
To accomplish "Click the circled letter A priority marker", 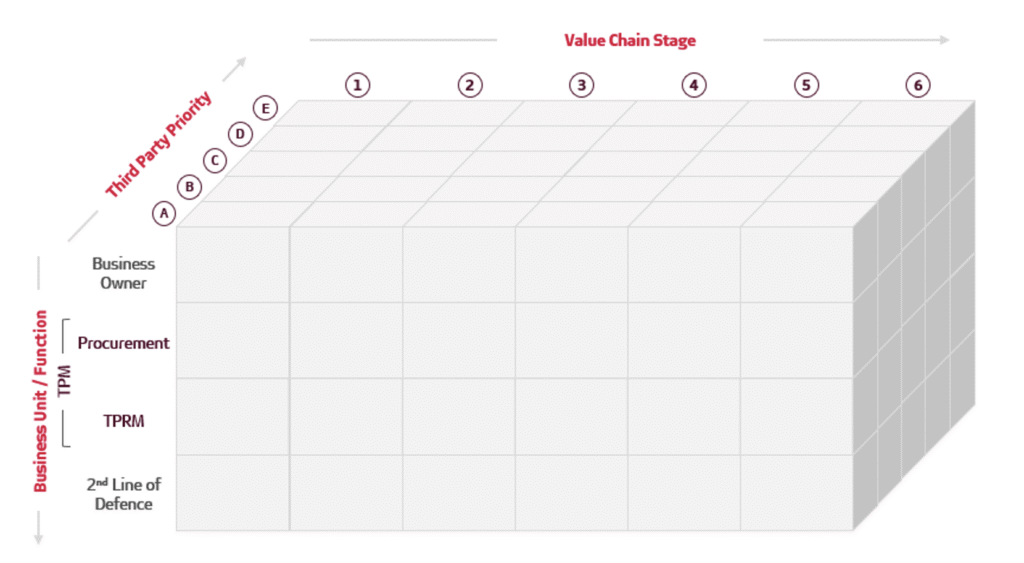I will point(164,212).
